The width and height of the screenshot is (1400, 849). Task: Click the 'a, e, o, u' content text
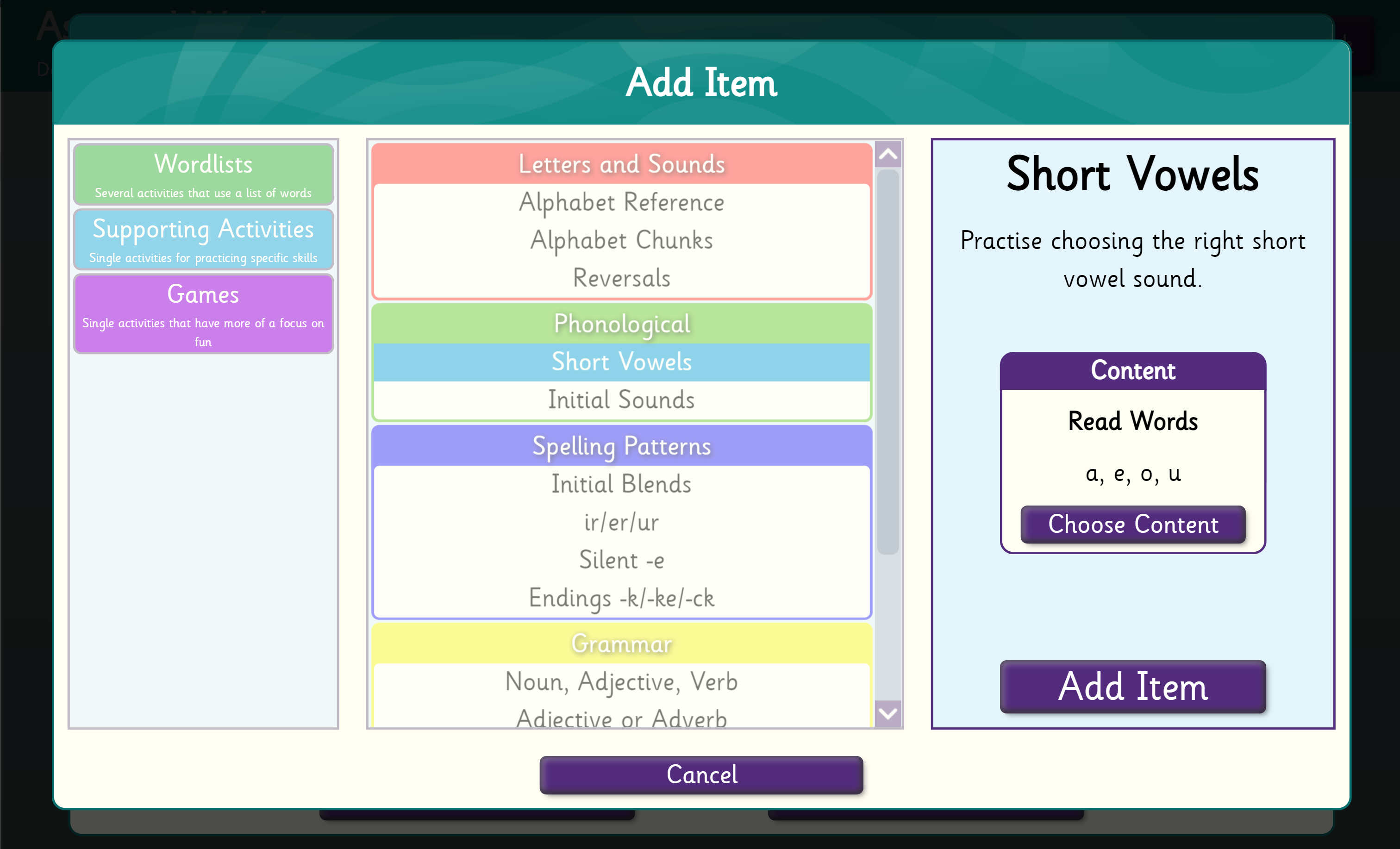point(1133,474)
